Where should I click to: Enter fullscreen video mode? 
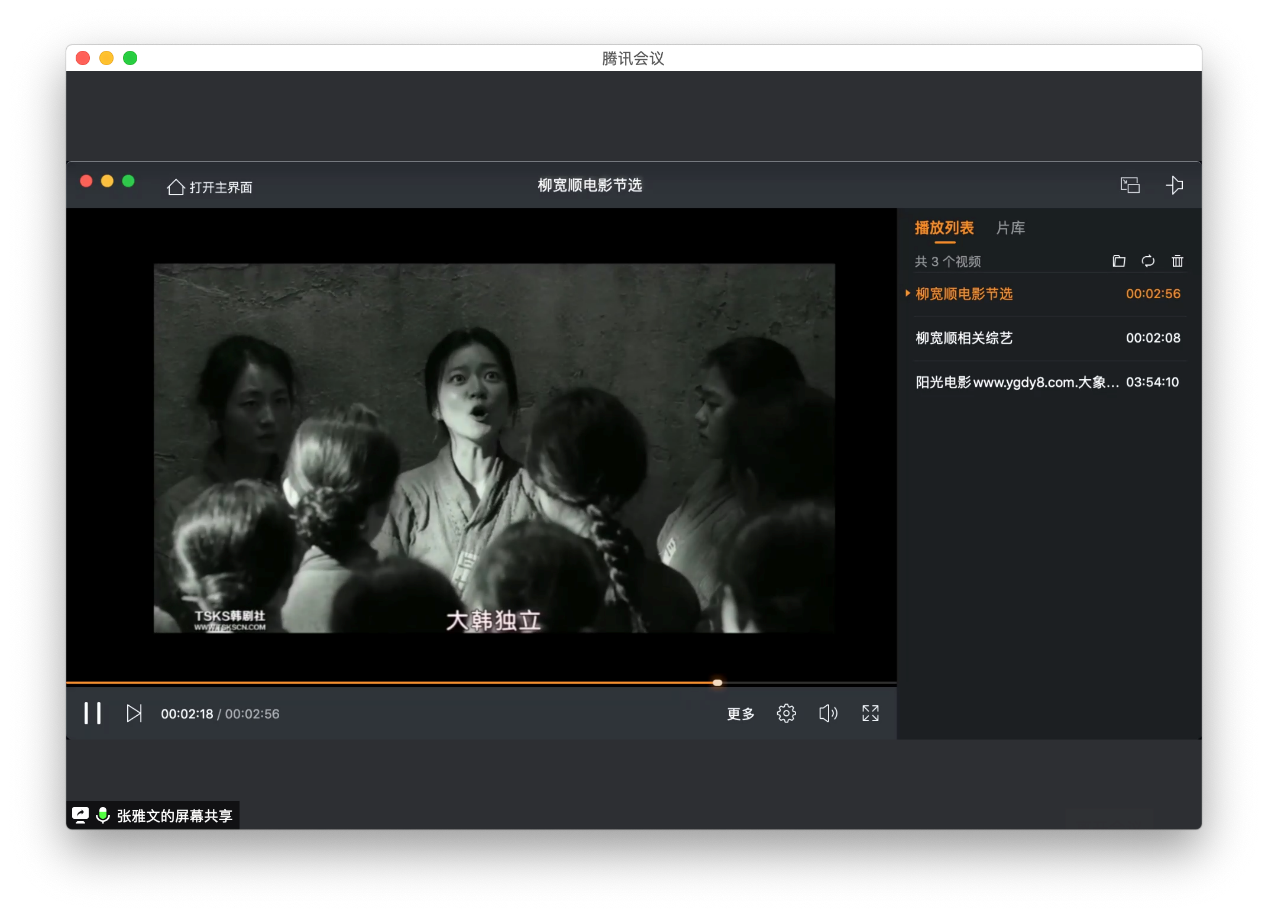pyautogui.click(x=870, y=713)
